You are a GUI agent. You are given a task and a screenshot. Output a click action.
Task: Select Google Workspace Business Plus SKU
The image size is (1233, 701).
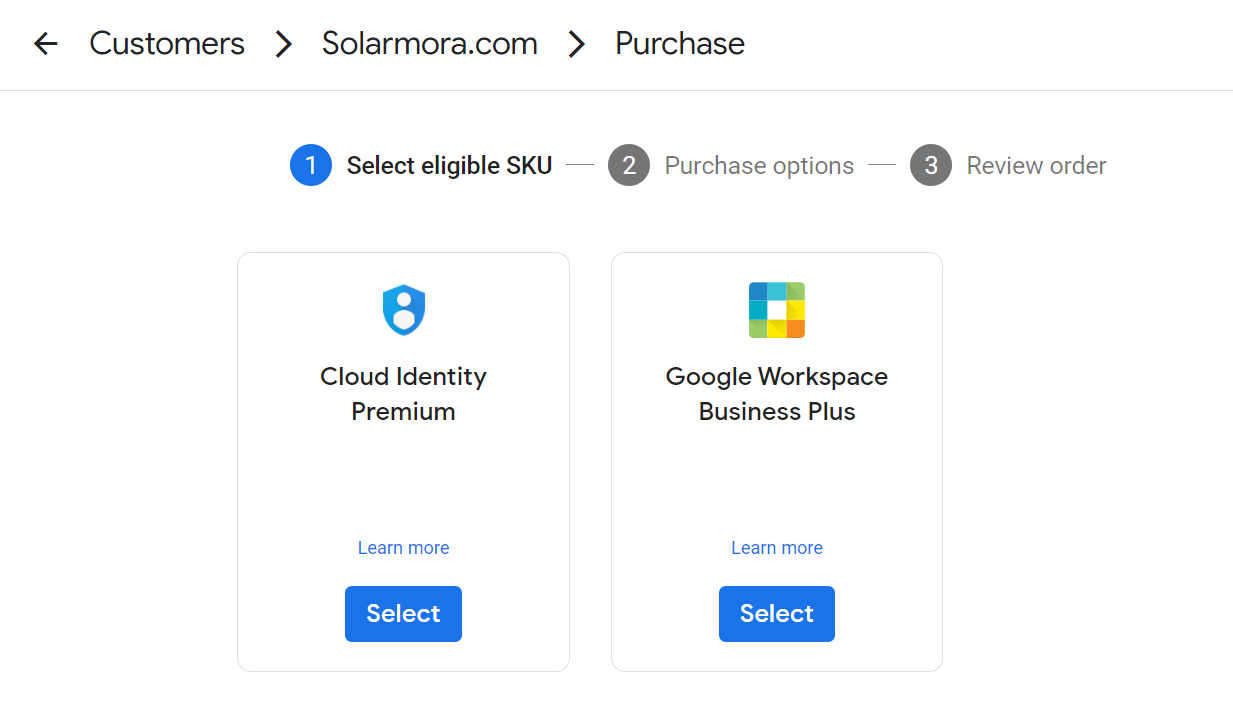[x=777, y=613]
